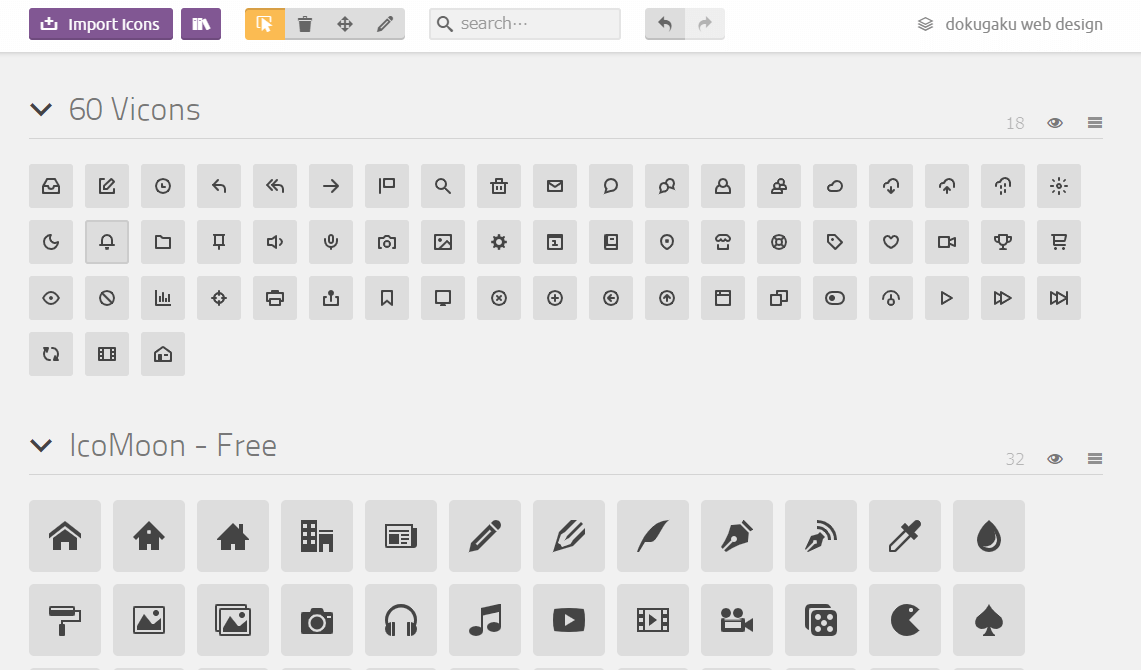Select the trophy icon
Viewport: 1141px width, 670px height.
click(x=1003, y=242)
